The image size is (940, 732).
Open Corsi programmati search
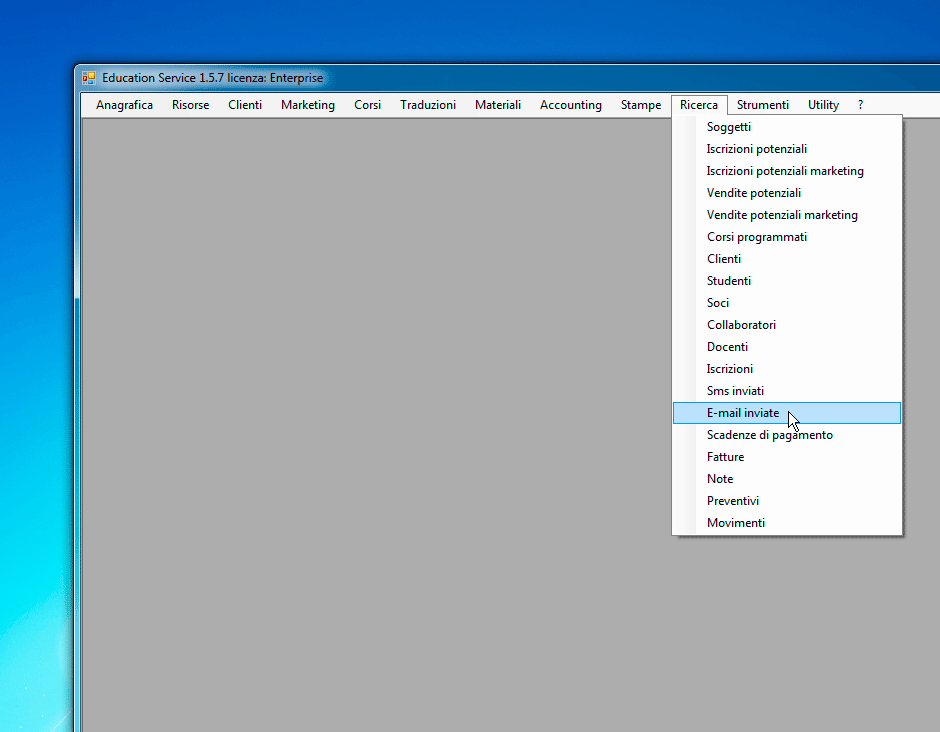[x=787, y=237]
